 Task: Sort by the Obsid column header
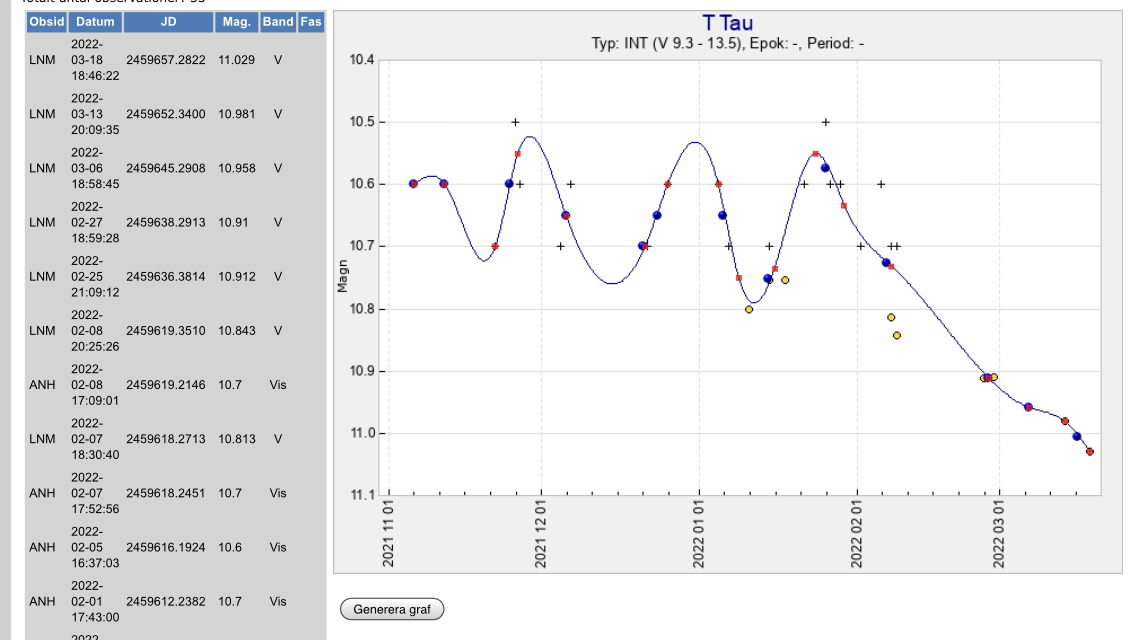[x=46, y=21]
